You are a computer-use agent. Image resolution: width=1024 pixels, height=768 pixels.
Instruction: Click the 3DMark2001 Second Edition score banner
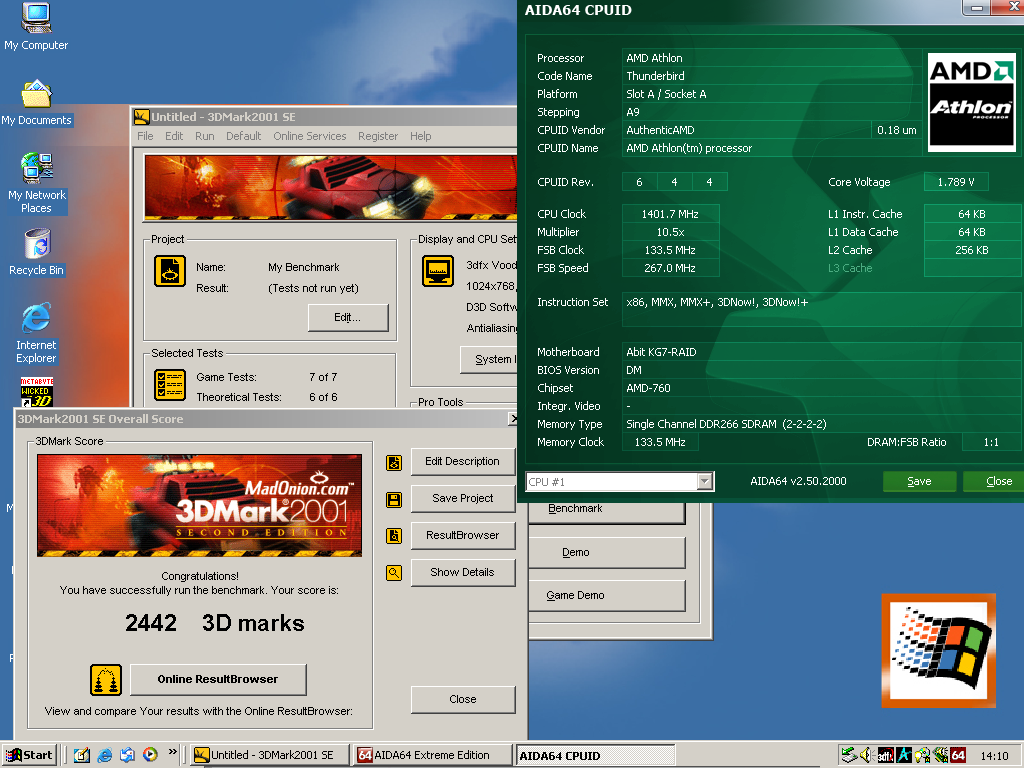click(x=199, y=505)
